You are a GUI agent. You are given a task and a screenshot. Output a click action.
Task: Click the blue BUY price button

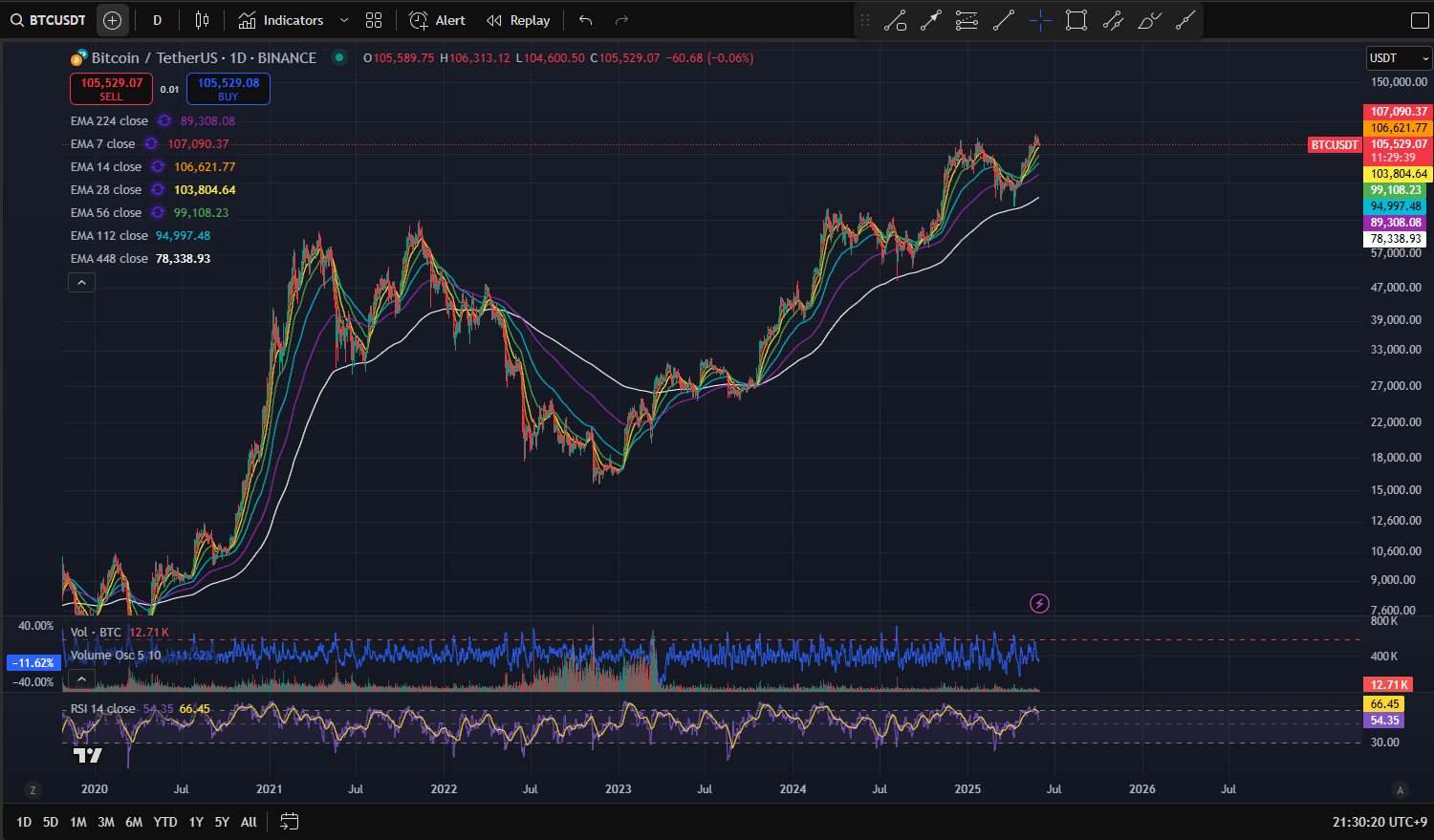point(228,89)
